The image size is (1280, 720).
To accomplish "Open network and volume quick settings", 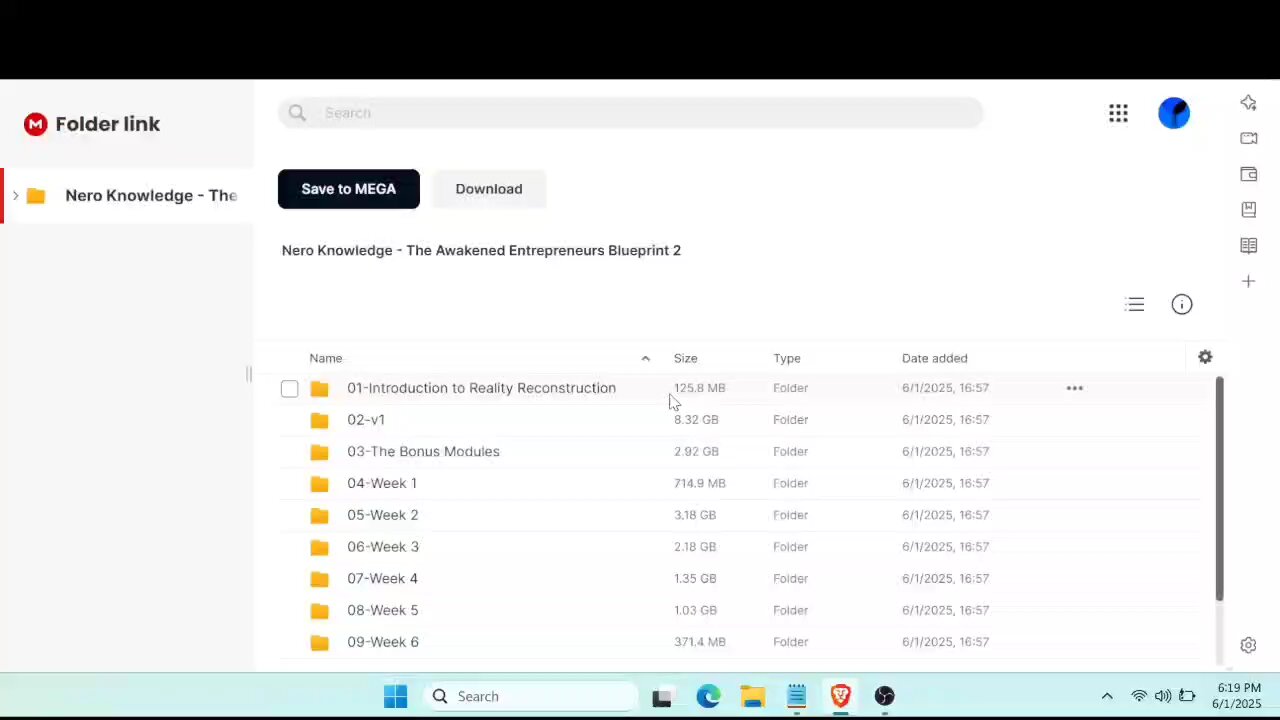I will click(1163, 696).
